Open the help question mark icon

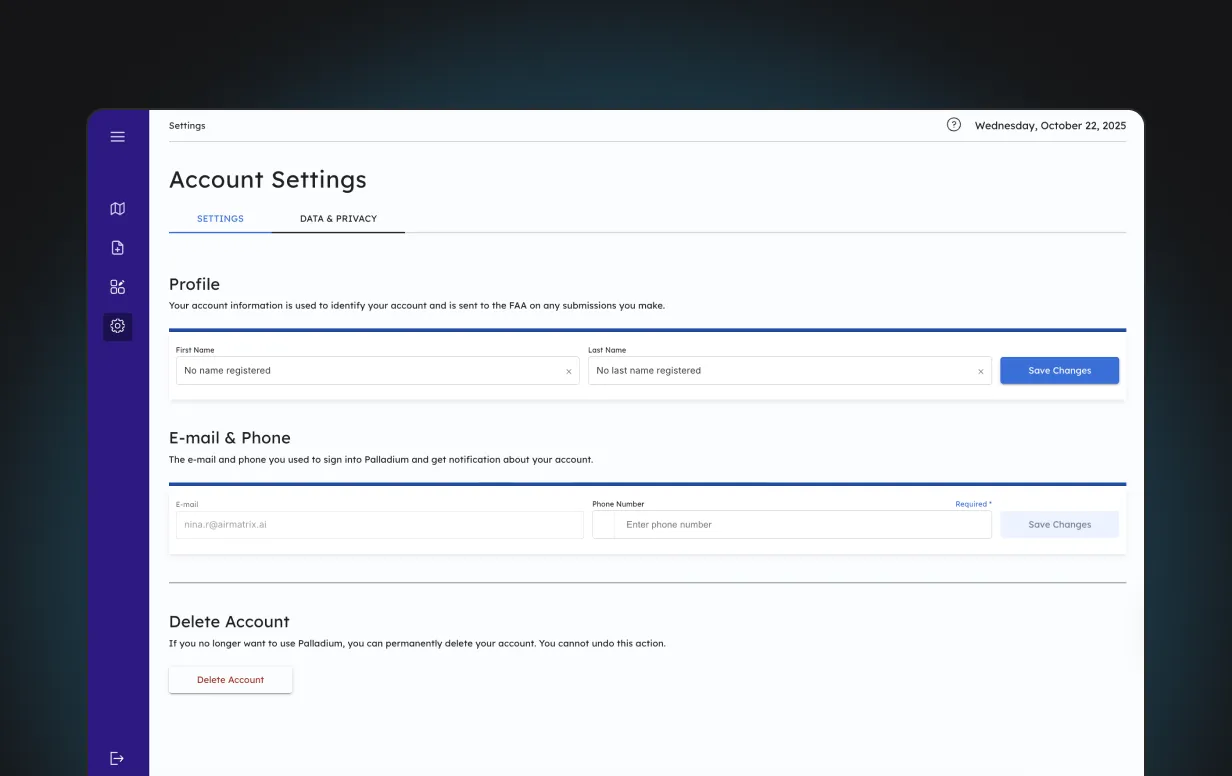(x=954, y=125)
